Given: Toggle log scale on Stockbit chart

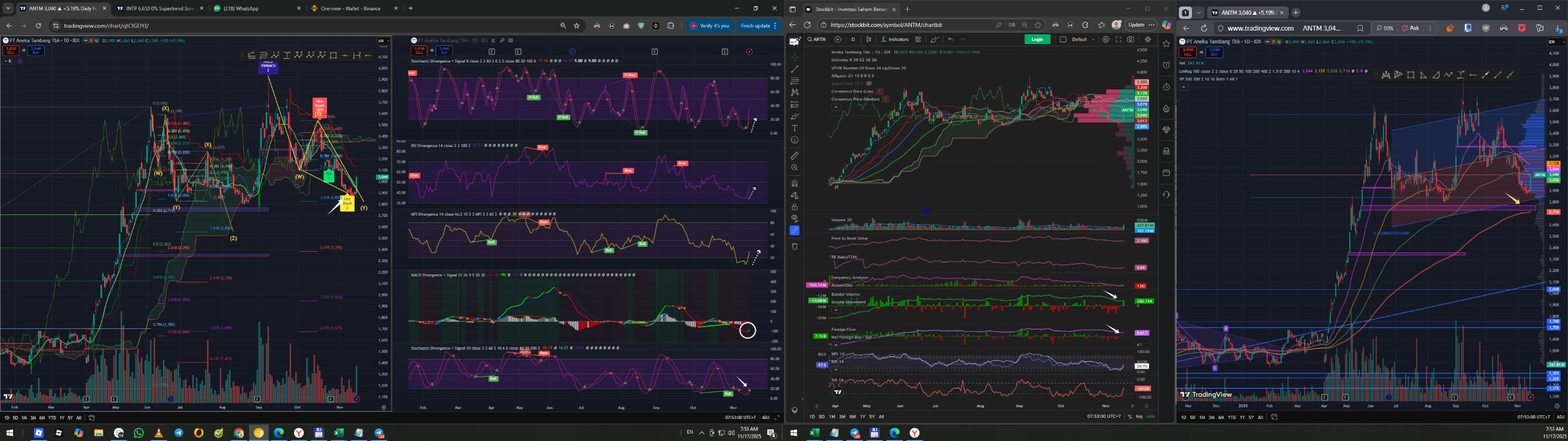Looking at the screenshot, I should tap(1139, 417).
